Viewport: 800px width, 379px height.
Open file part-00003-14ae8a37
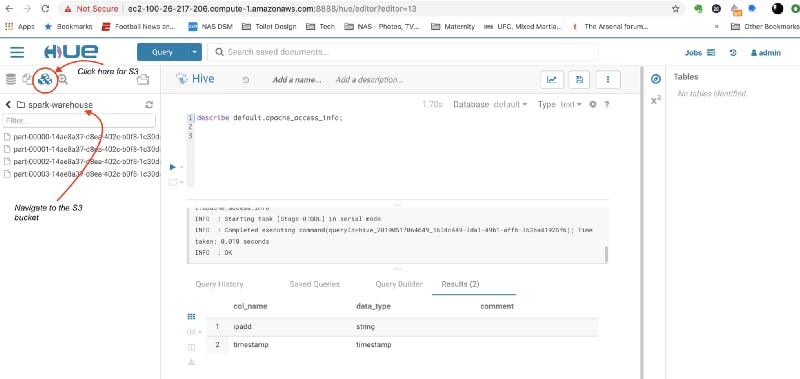81,174
